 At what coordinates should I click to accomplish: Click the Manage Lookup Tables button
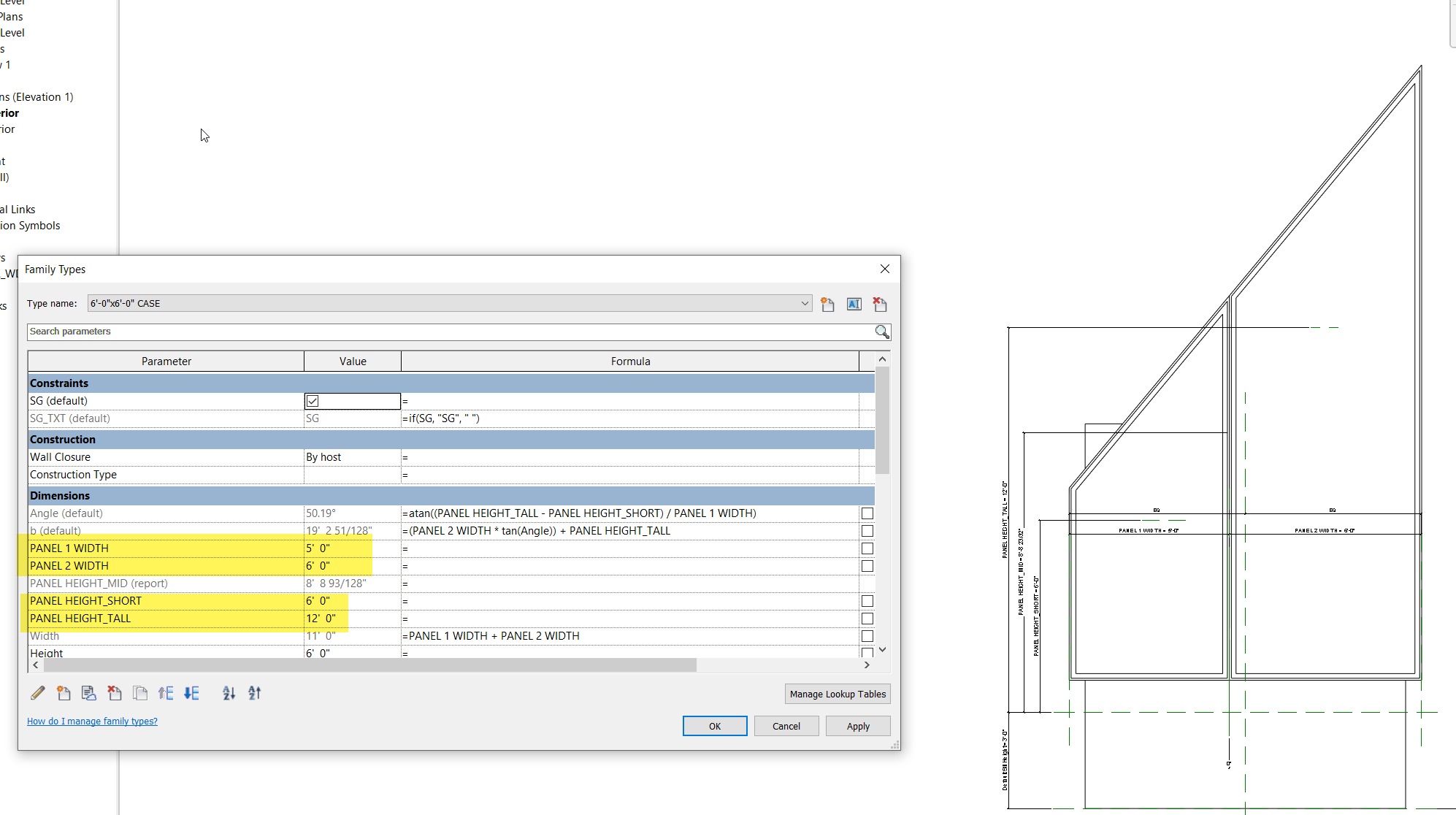point(837,694)
